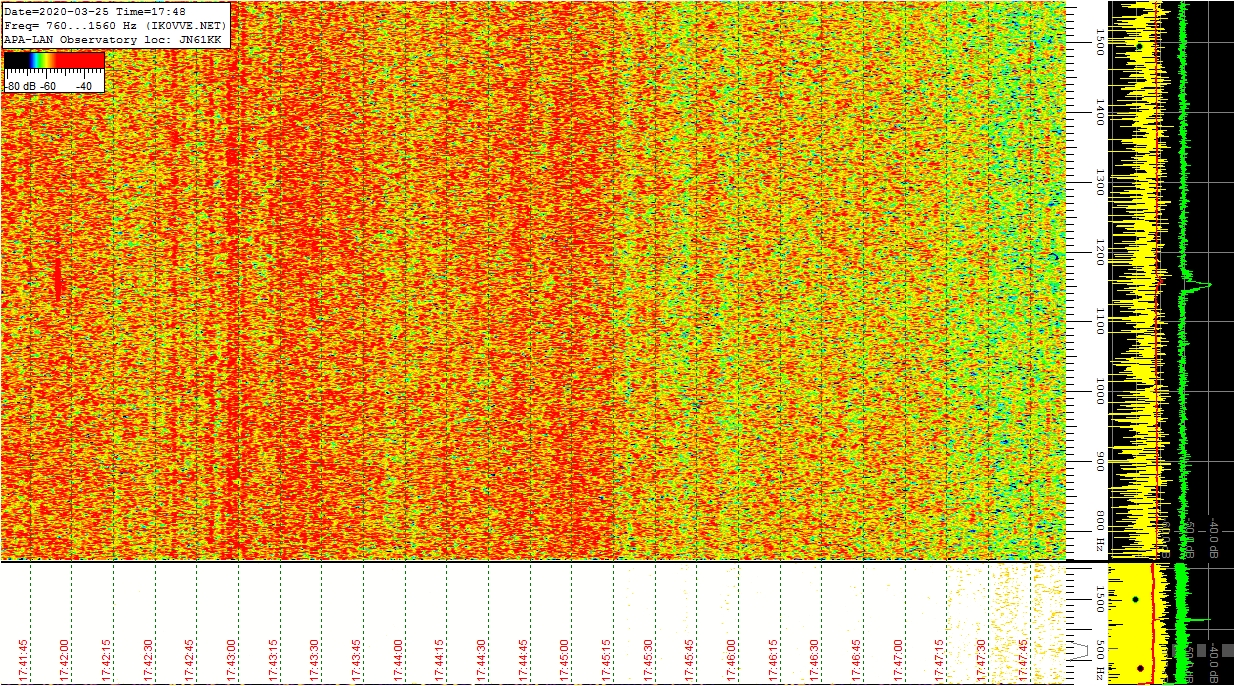Click the 1500 label on main frequency axis
This screenshot has height=686, width=1235.
point(1100,41)
